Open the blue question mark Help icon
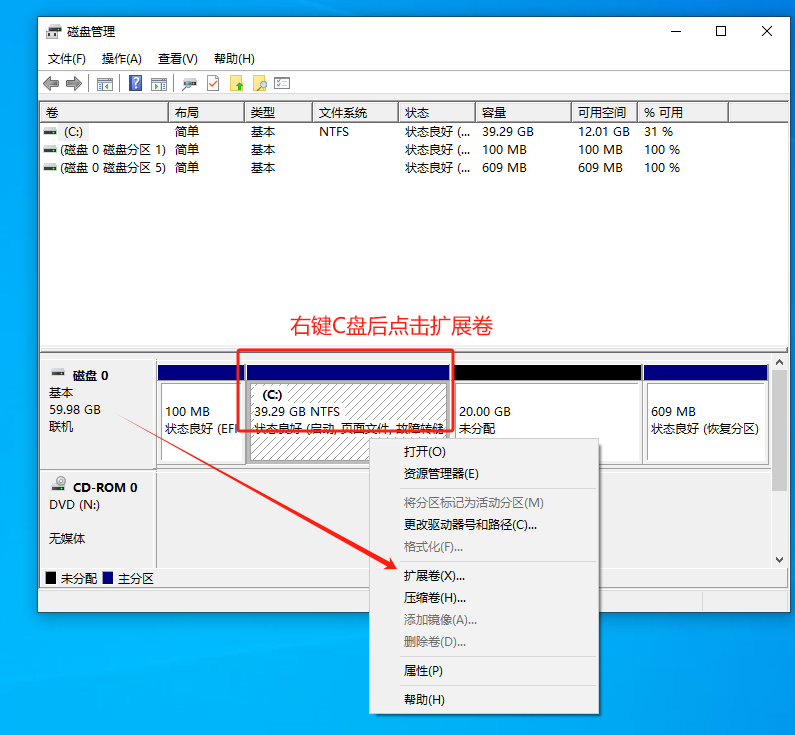 (135, 83)
